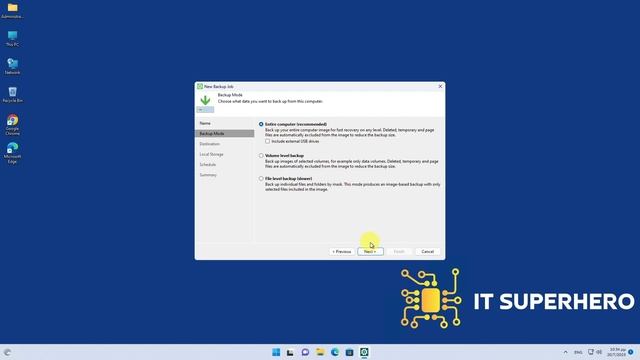640x360 pixels.
Task: Click the Veeam Agent taskbar icon
Action: click(364, 352)
